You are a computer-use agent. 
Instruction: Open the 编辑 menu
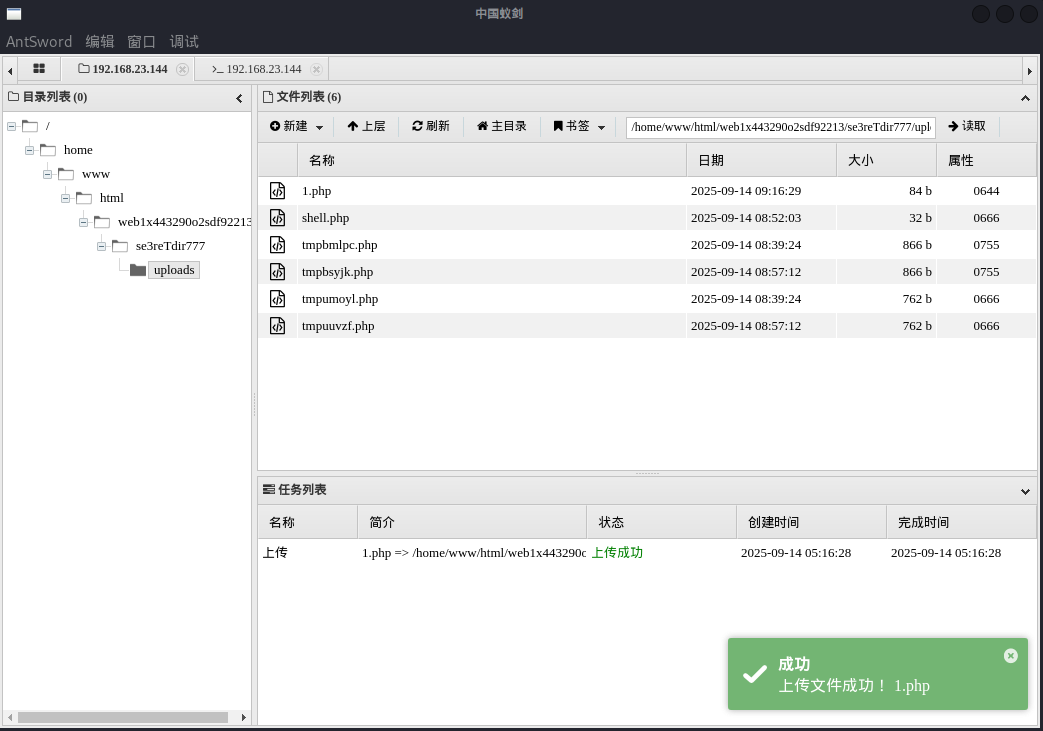100,42
